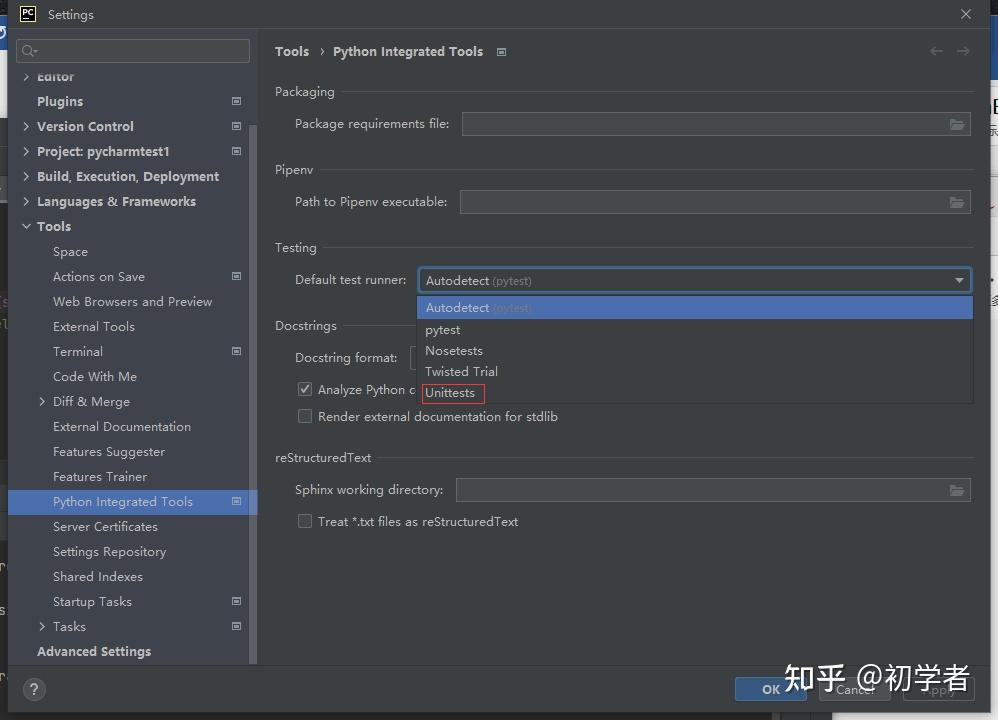Click the forward navigation arrow
The height and width of the screenshot is (720, 998).
click(964, 51)
